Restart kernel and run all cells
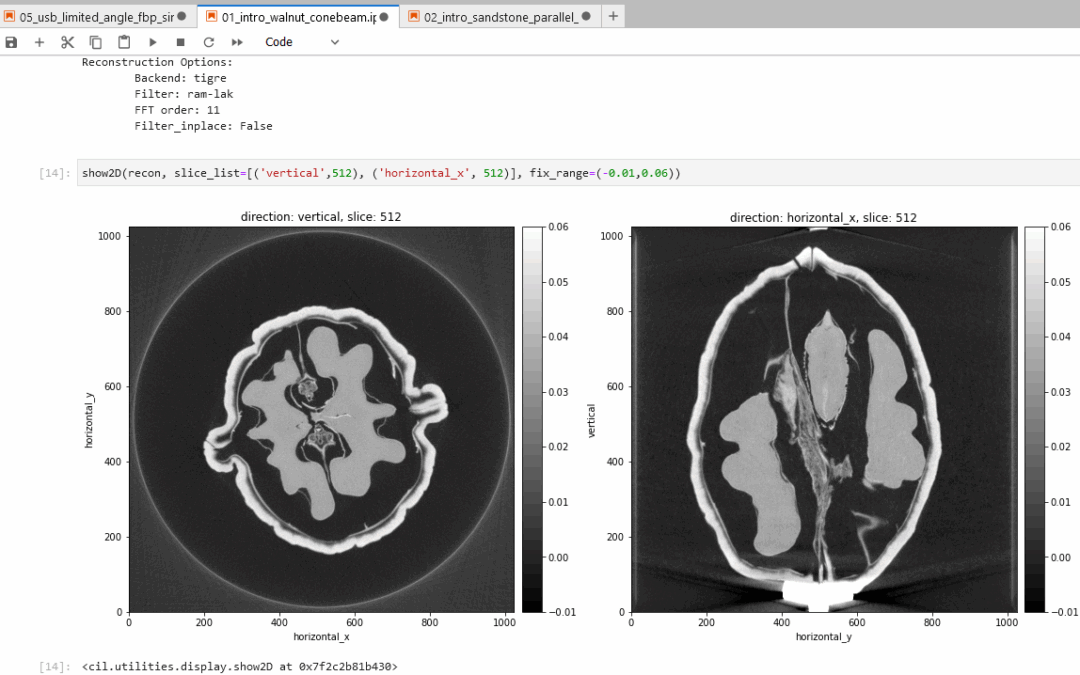 [x=237, y=42]
